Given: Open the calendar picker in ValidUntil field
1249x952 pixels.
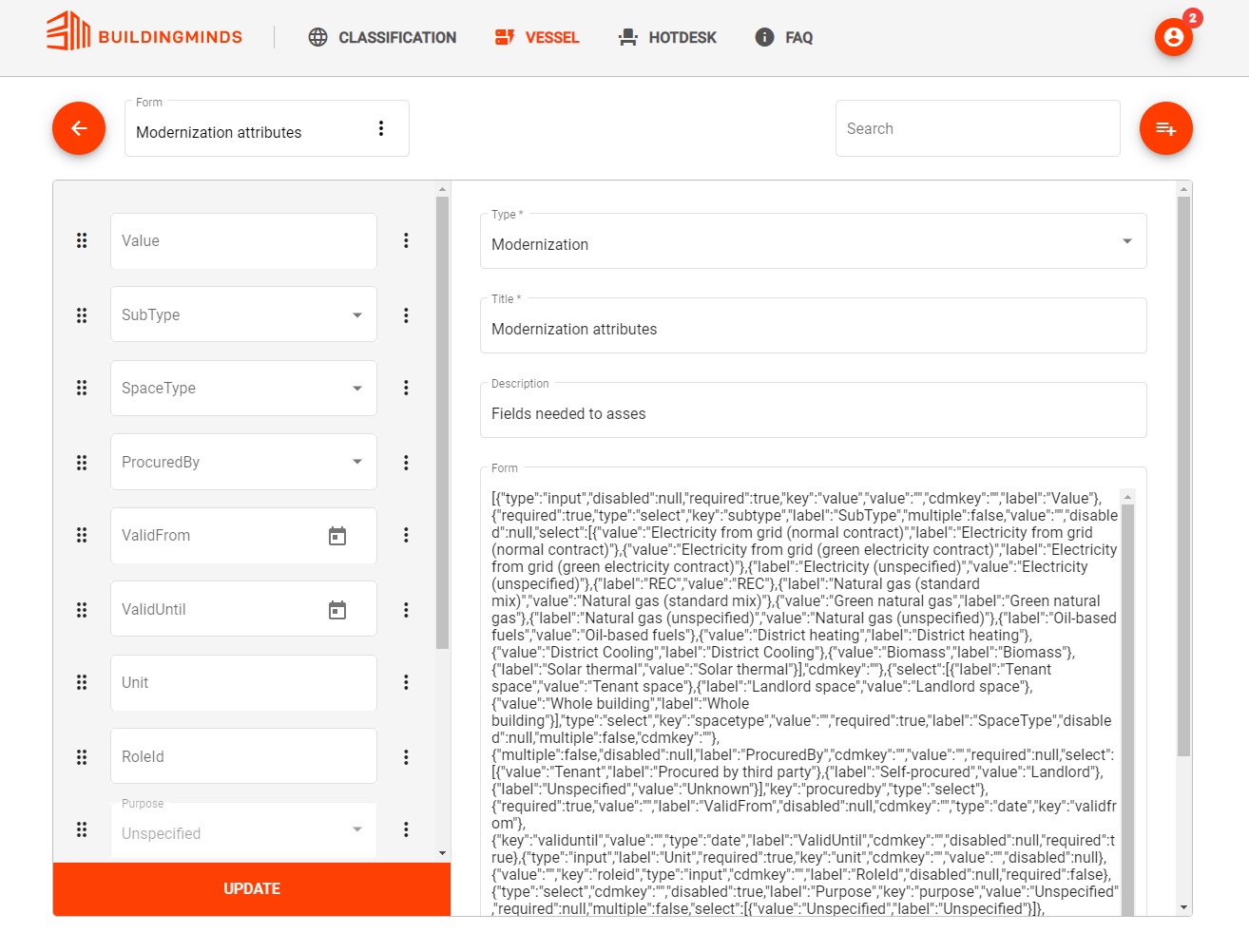Looking at the screenshot, I should [337, 610].
